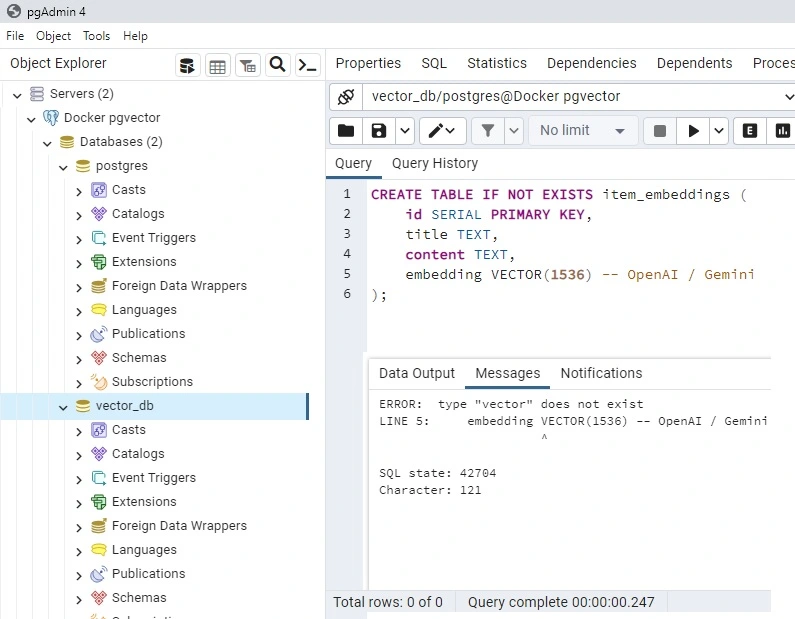Click the Databases (2) stack icon

67,142
